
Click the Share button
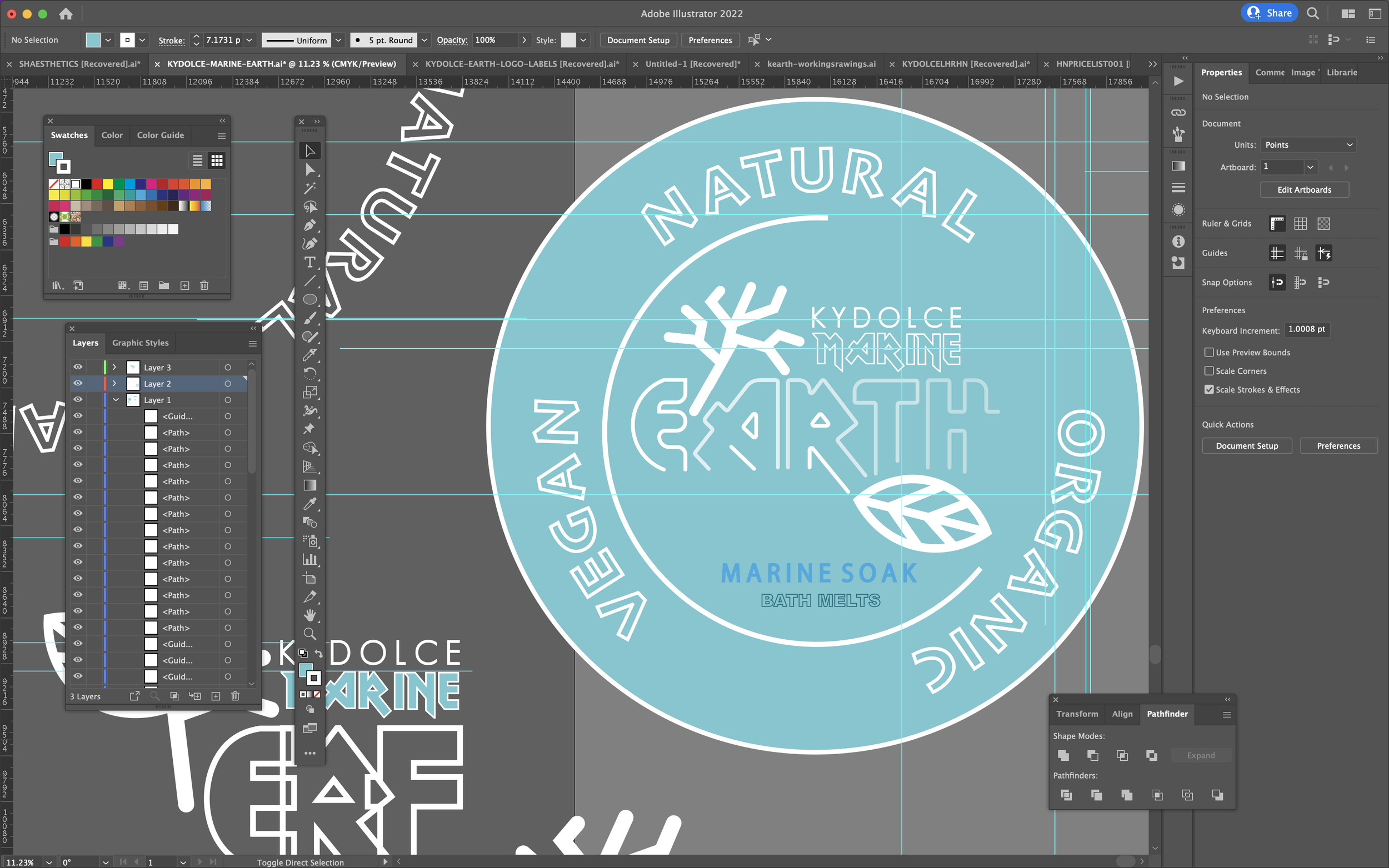pyautogui.click(x=1270, y=13)
